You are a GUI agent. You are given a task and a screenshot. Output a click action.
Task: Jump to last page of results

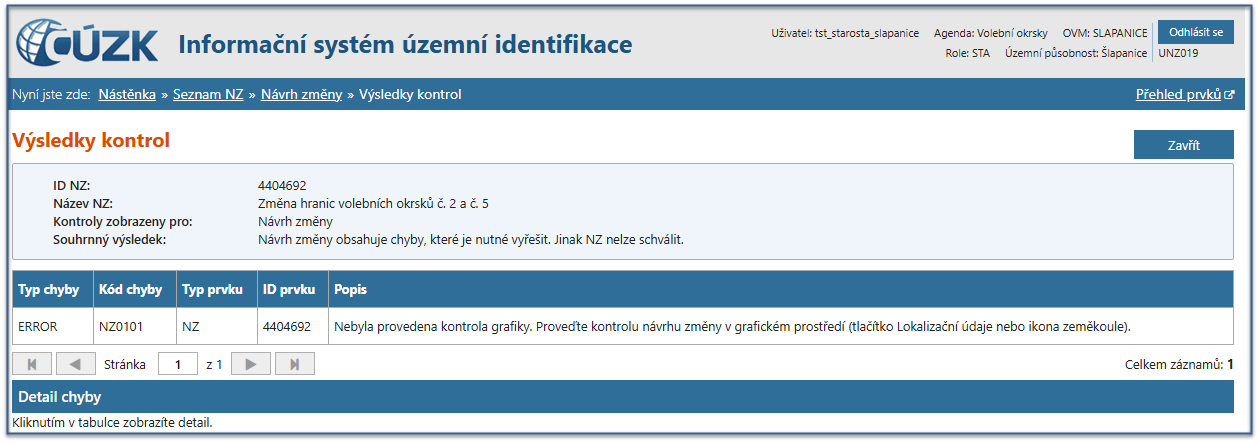[294, 364]
